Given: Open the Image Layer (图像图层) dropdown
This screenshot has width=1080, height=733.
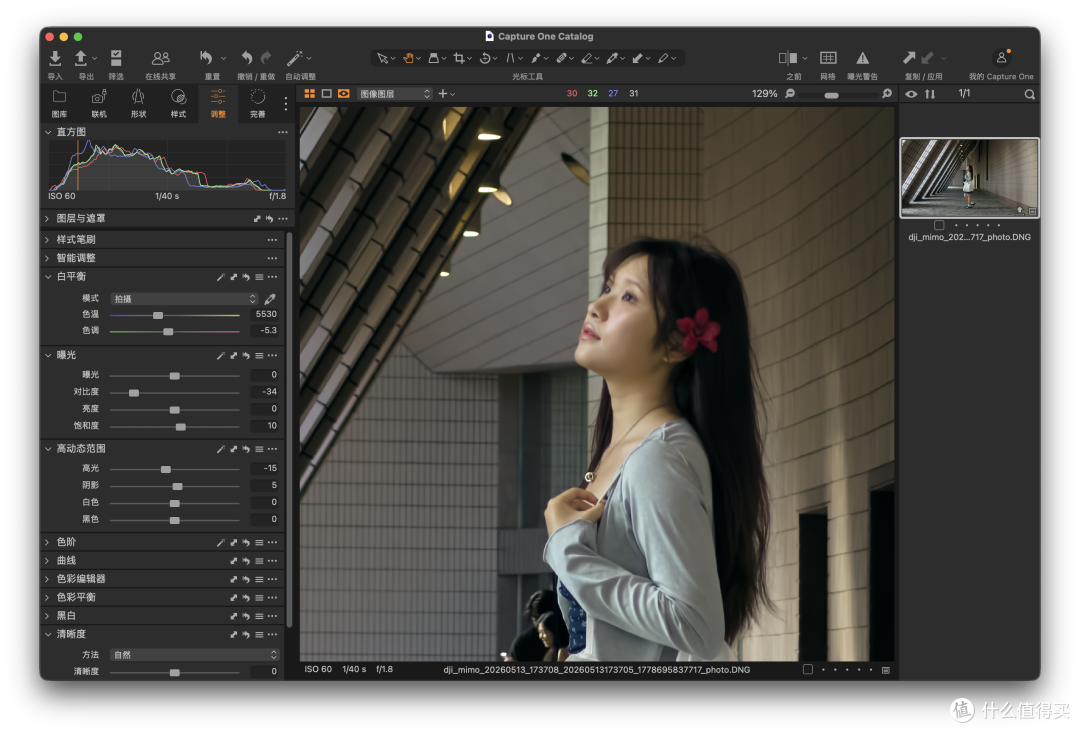Looking at the screenshot, I should click(x=395, y=94).
